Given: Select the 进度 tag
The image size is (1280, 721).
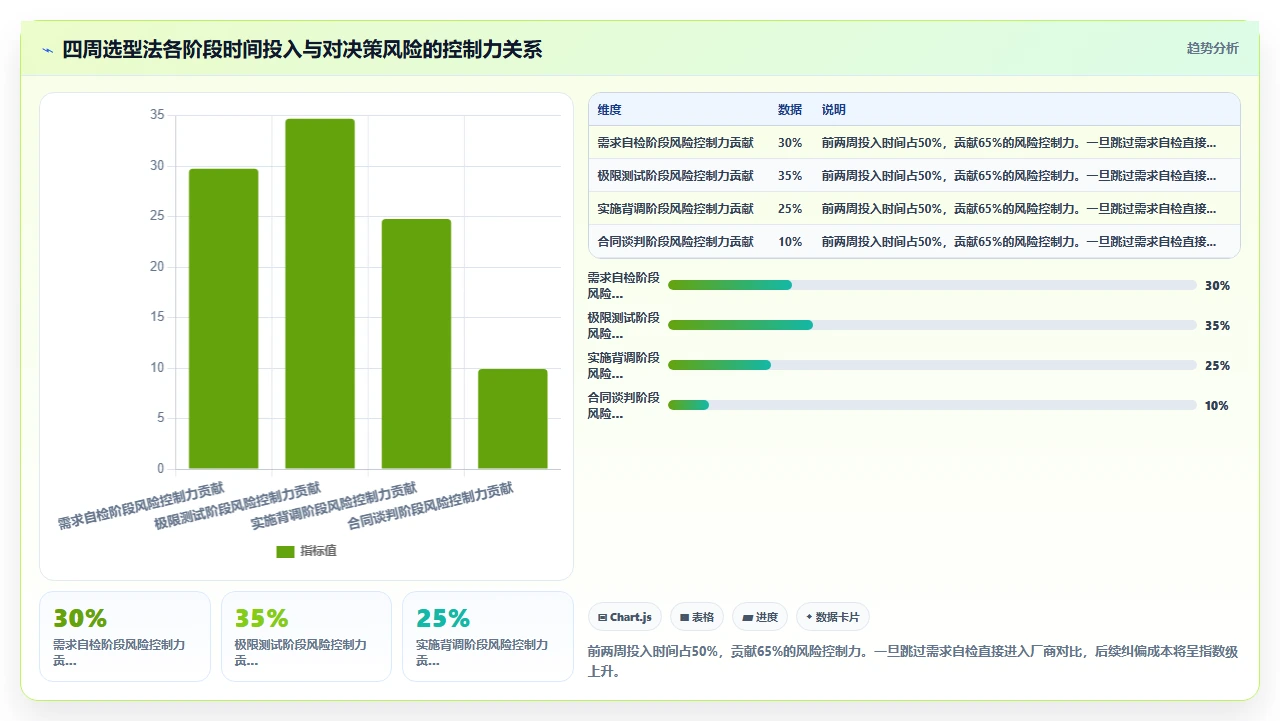Looking at the screenshot, I should click(760, 617).
